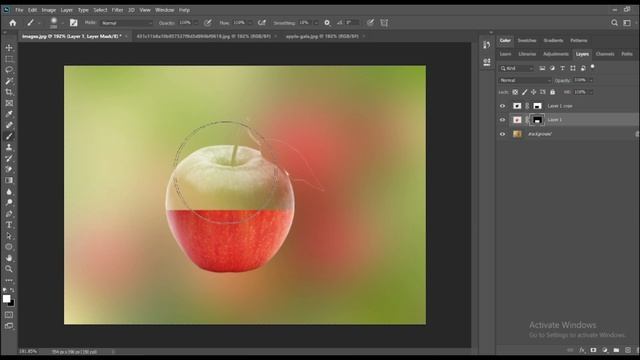Select the Magic Wand tool
Viewport: 640px width, 360px height.
click(9, 81)
